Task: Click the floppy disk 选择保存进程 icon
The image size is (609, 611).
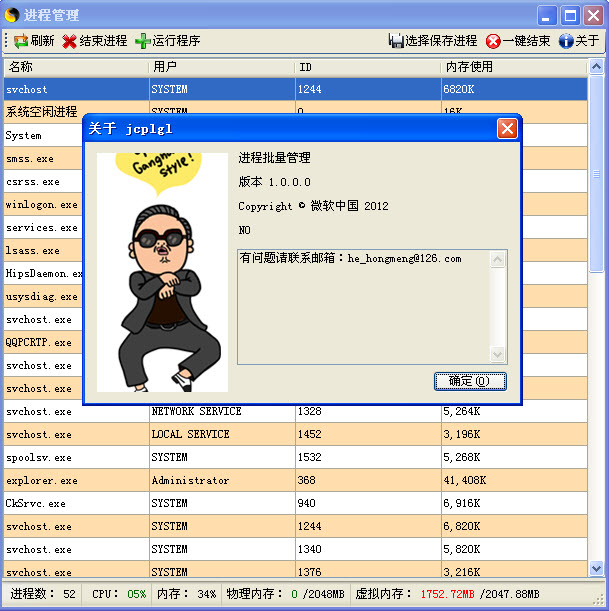Action: click(396, 41)
